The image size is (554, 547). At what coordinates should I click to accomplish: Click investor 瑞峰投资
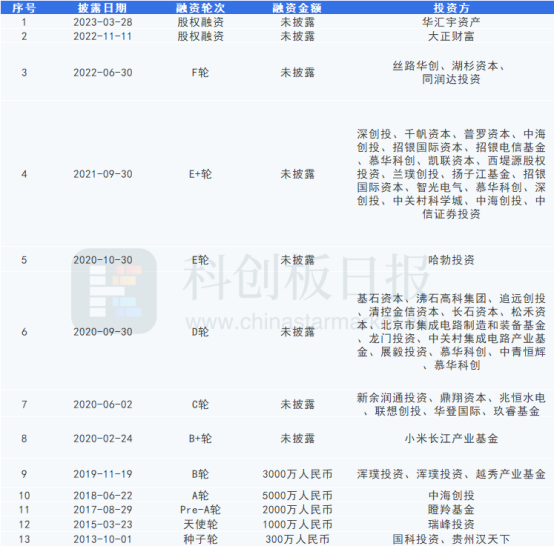(451, 524)
